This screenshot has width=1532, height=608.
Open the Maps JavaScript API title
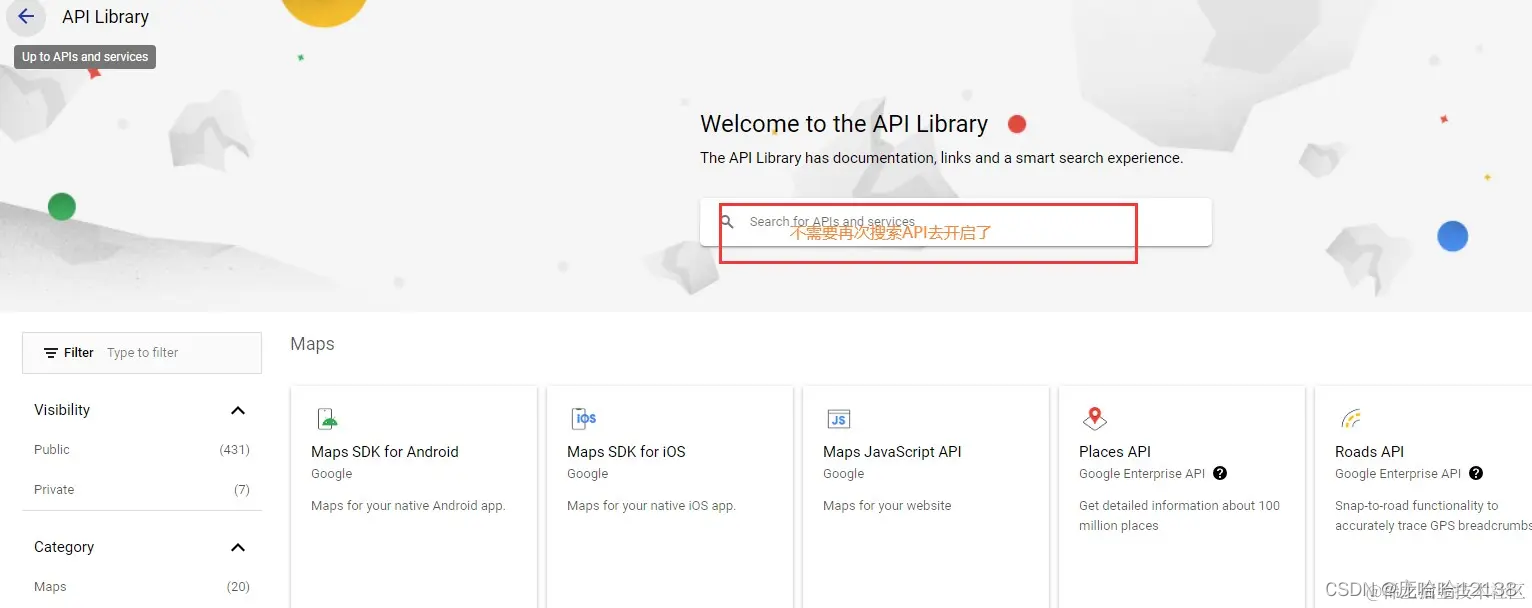(892, 452)
